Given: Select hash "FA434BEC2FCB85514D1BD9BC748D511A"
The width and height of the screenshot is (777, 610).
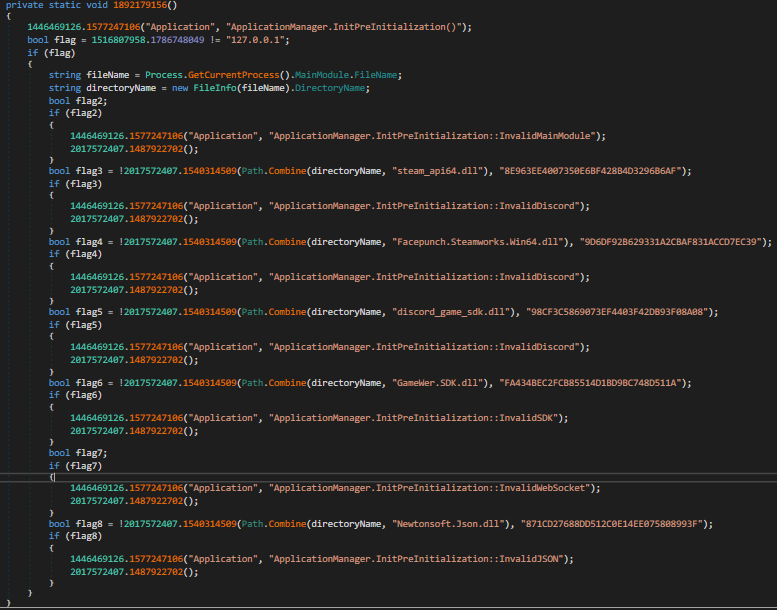Looking at the screenshot, I should tap(590, 383).
